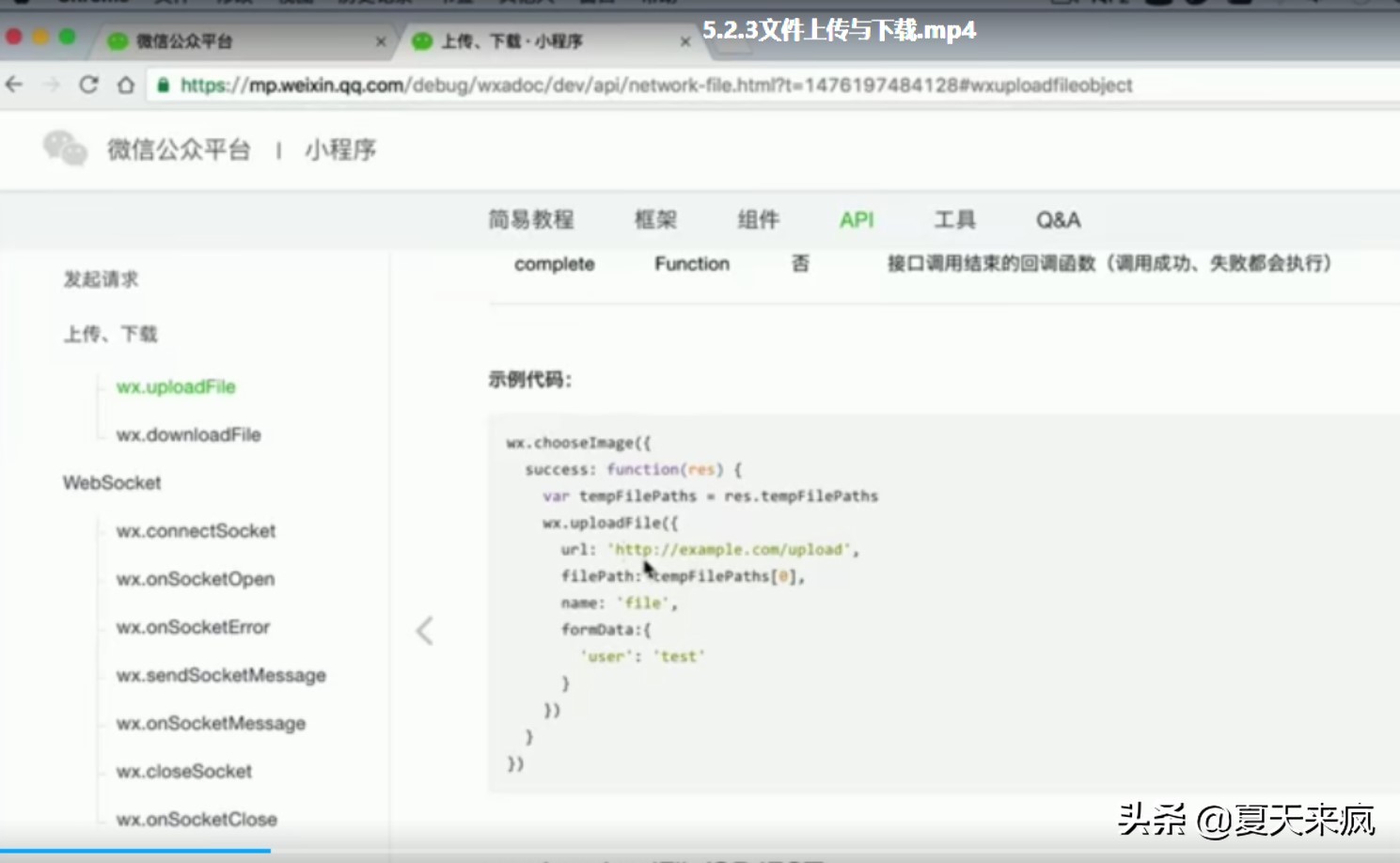Open wx.onSocketError in the sidebar

click(193, 627)
